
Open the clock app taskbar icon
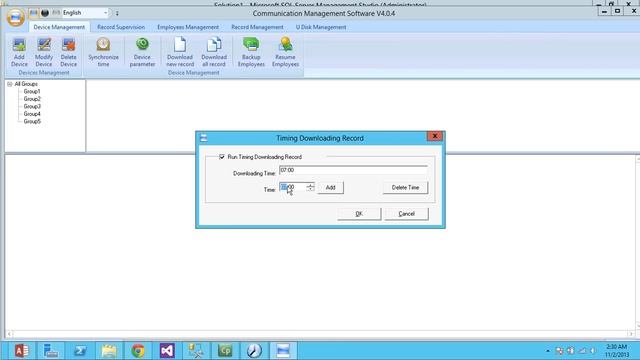pos(254,351)
